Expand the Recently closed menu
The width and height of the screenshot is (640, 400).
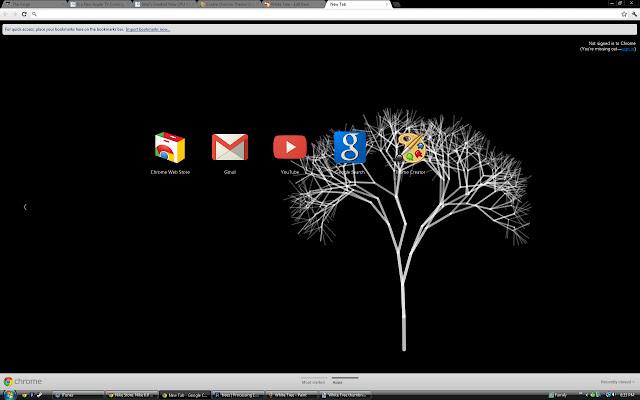click(x=618, y=382)
